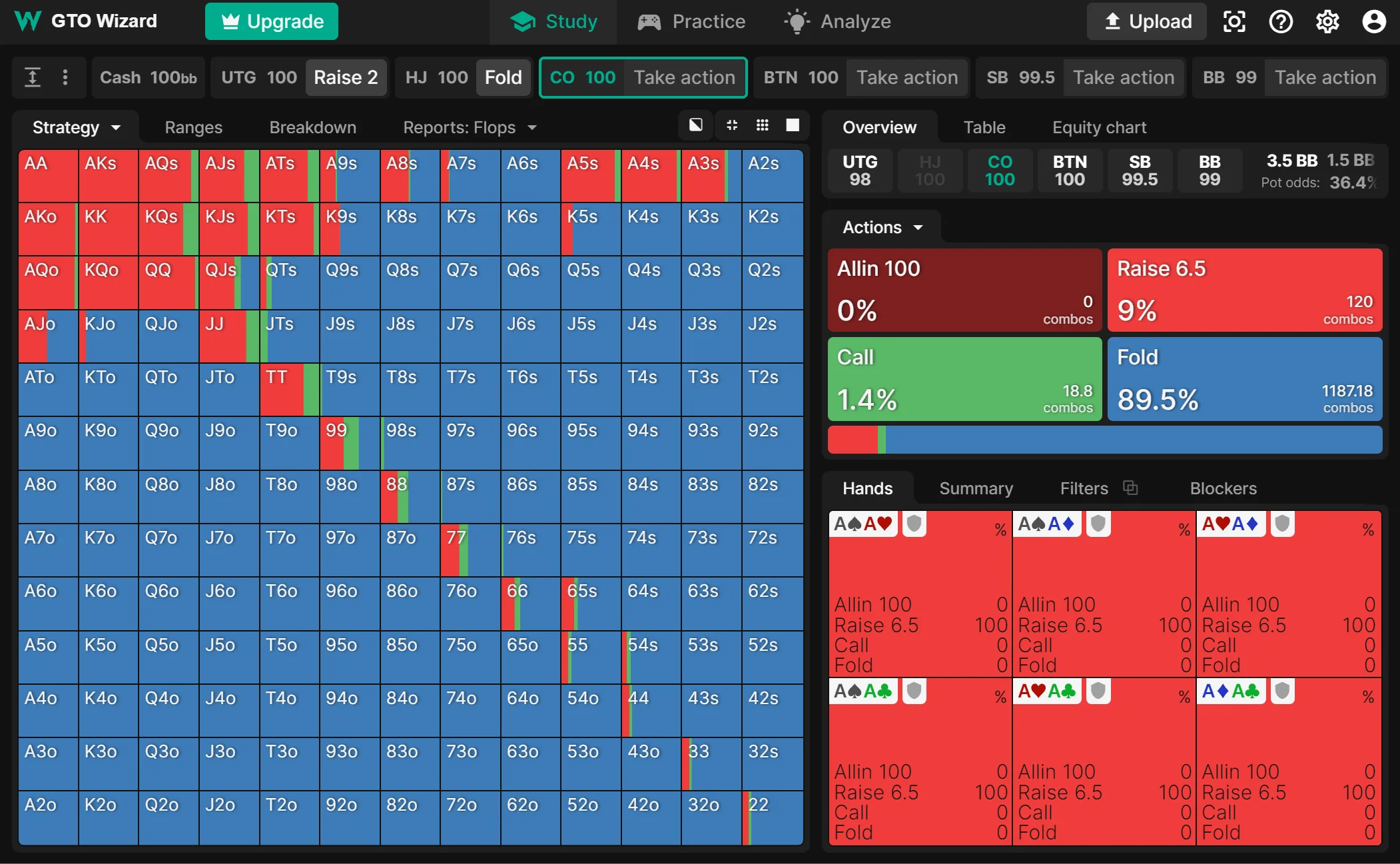Open the Blockers tab
This screenshot has height=864, width=1400.
[1223, 488]
